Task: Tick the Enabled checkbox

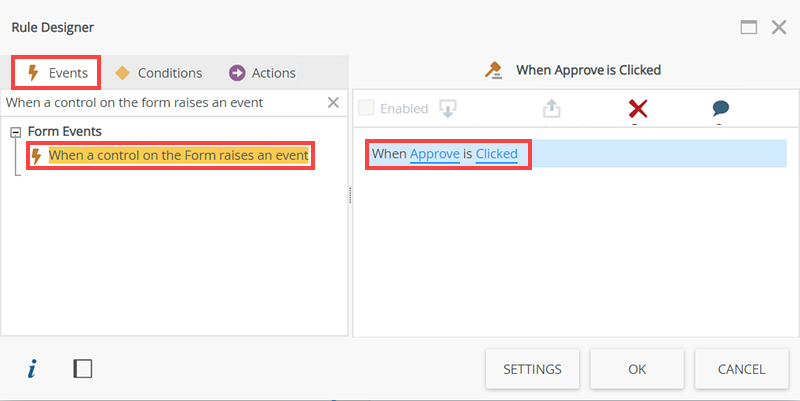Action: [366, 108]
